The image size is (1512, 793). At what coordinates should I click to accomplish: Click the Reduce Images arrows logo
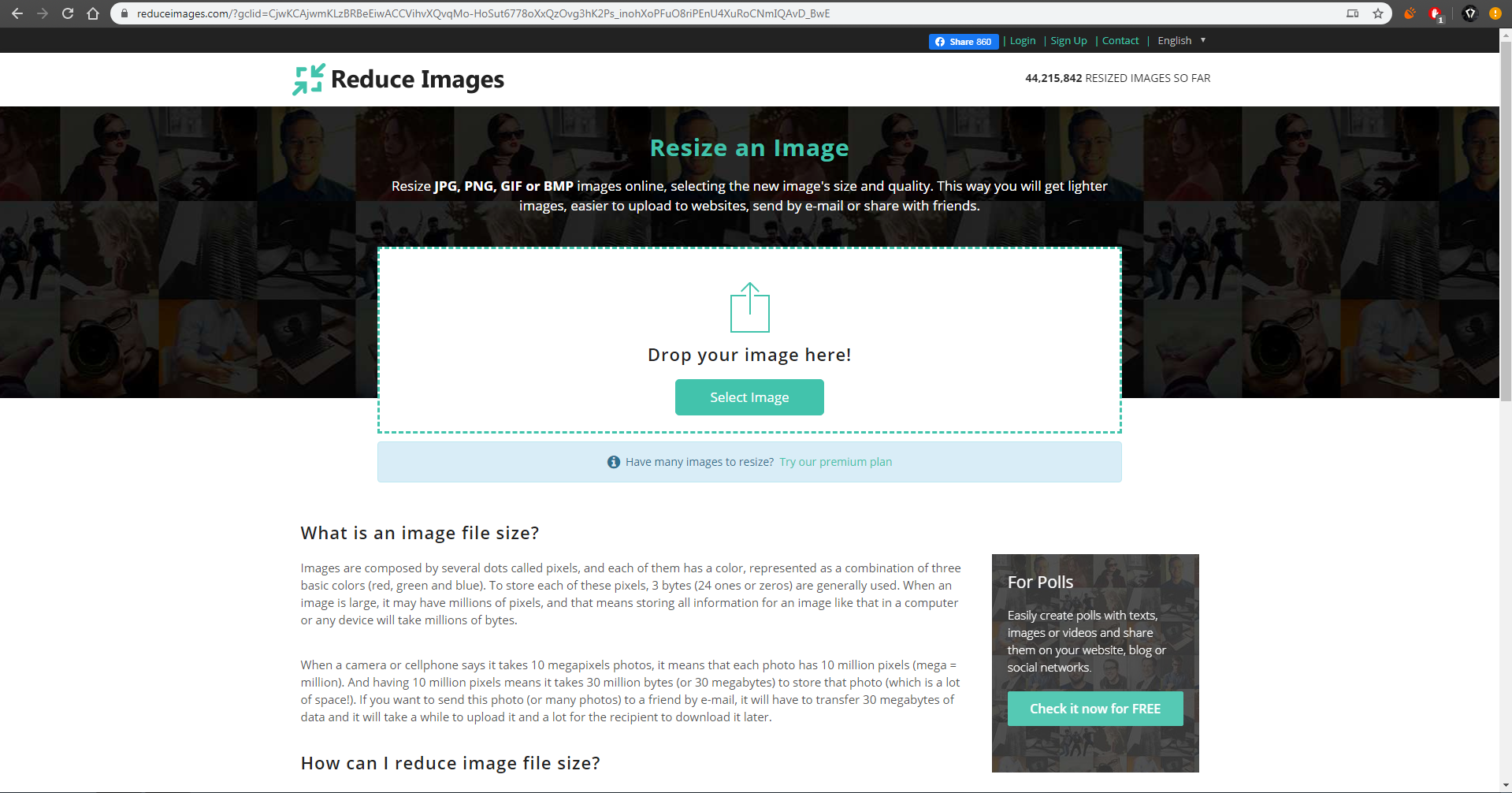[308, 79]
